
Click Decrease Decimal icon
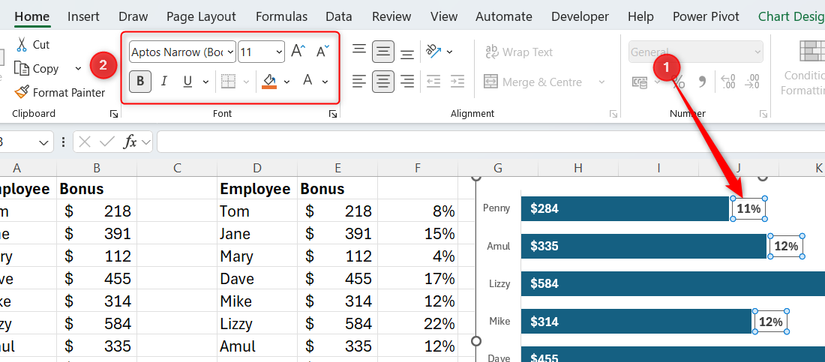753,82
